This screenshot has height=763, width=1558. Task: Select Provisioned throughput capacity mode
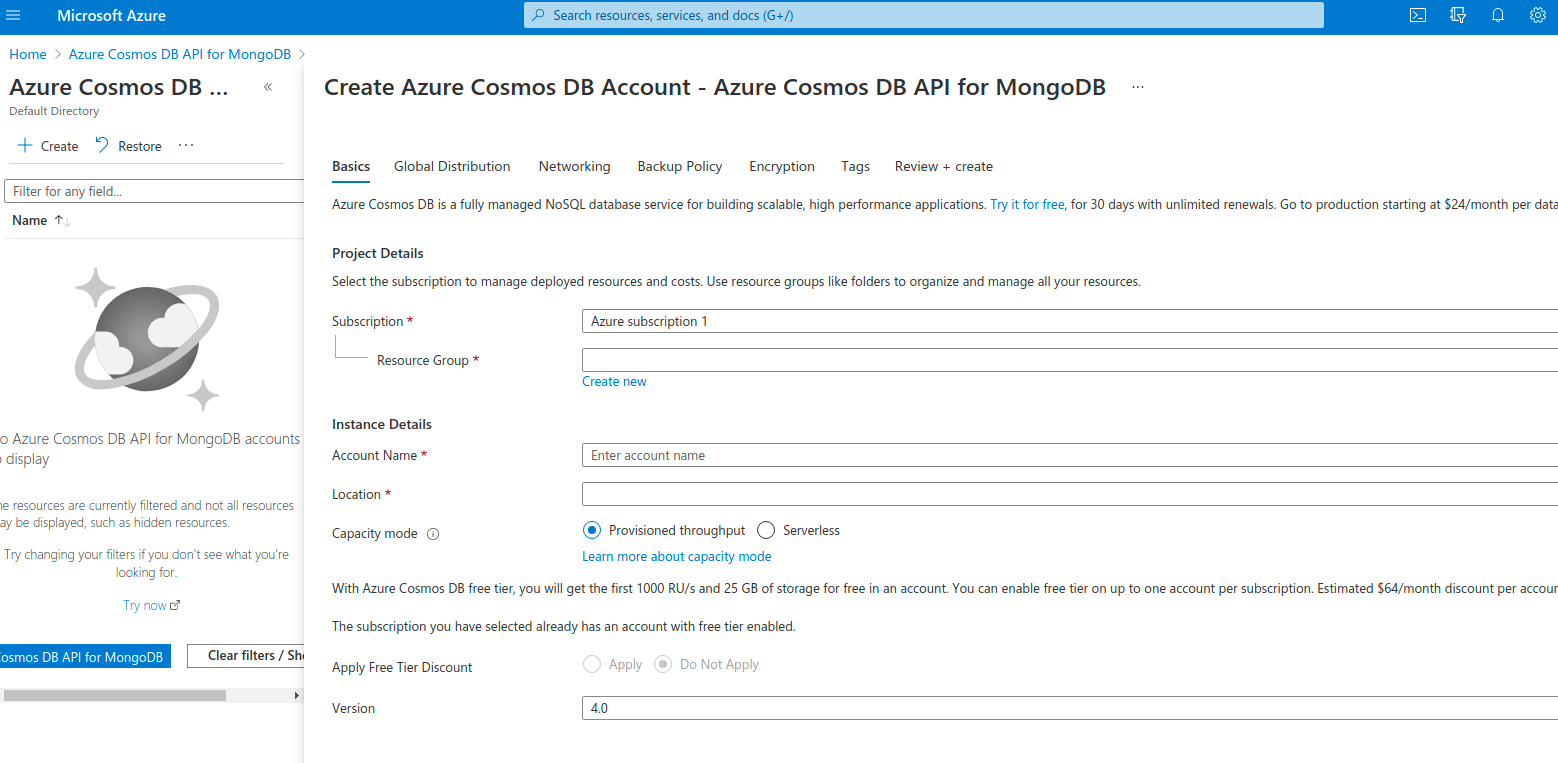[591, 530]
